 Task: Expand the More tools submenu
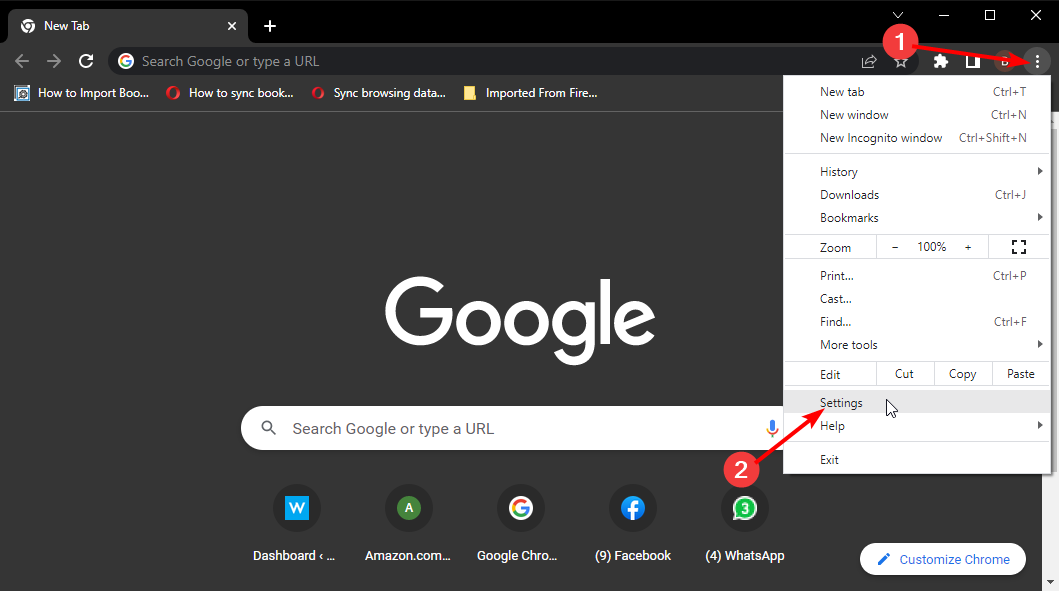(917, 344)
